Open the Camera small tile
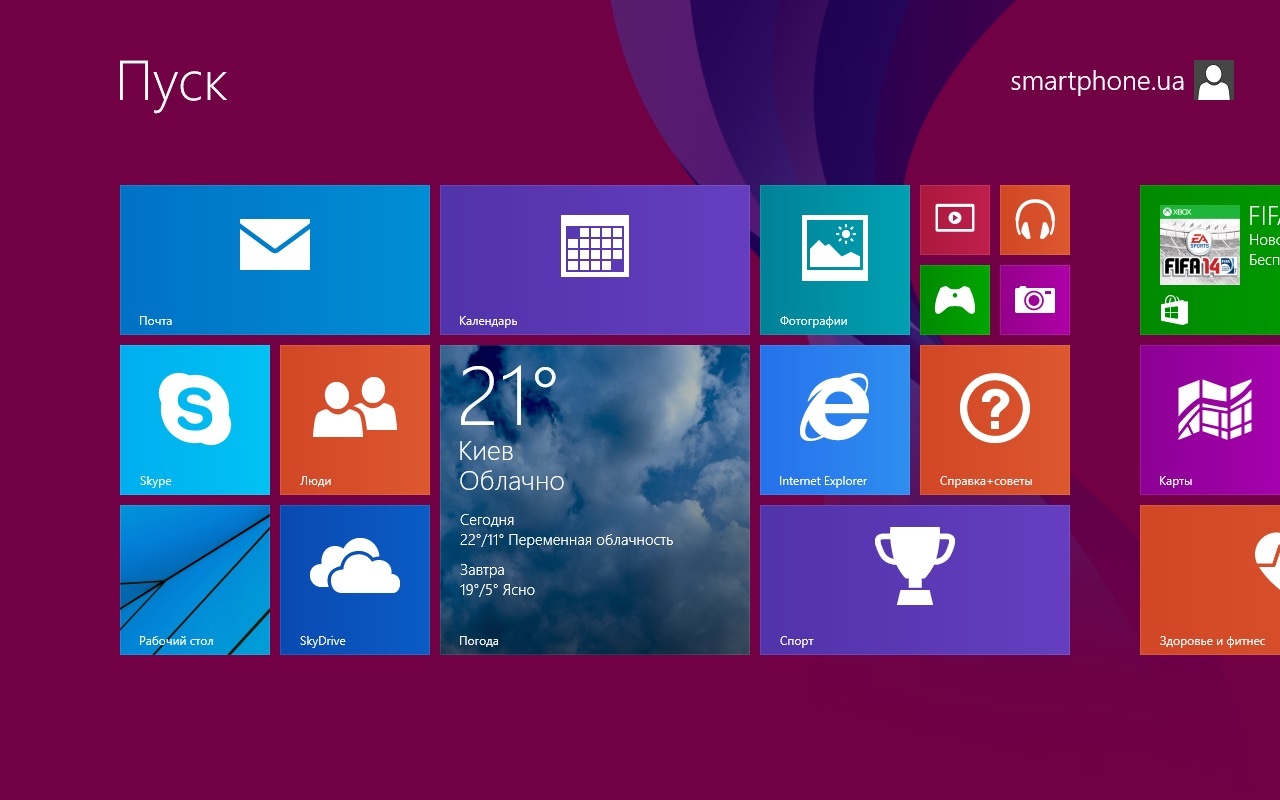The height and width of the screenshot is (800, 1280). [x=1034, y=299]
